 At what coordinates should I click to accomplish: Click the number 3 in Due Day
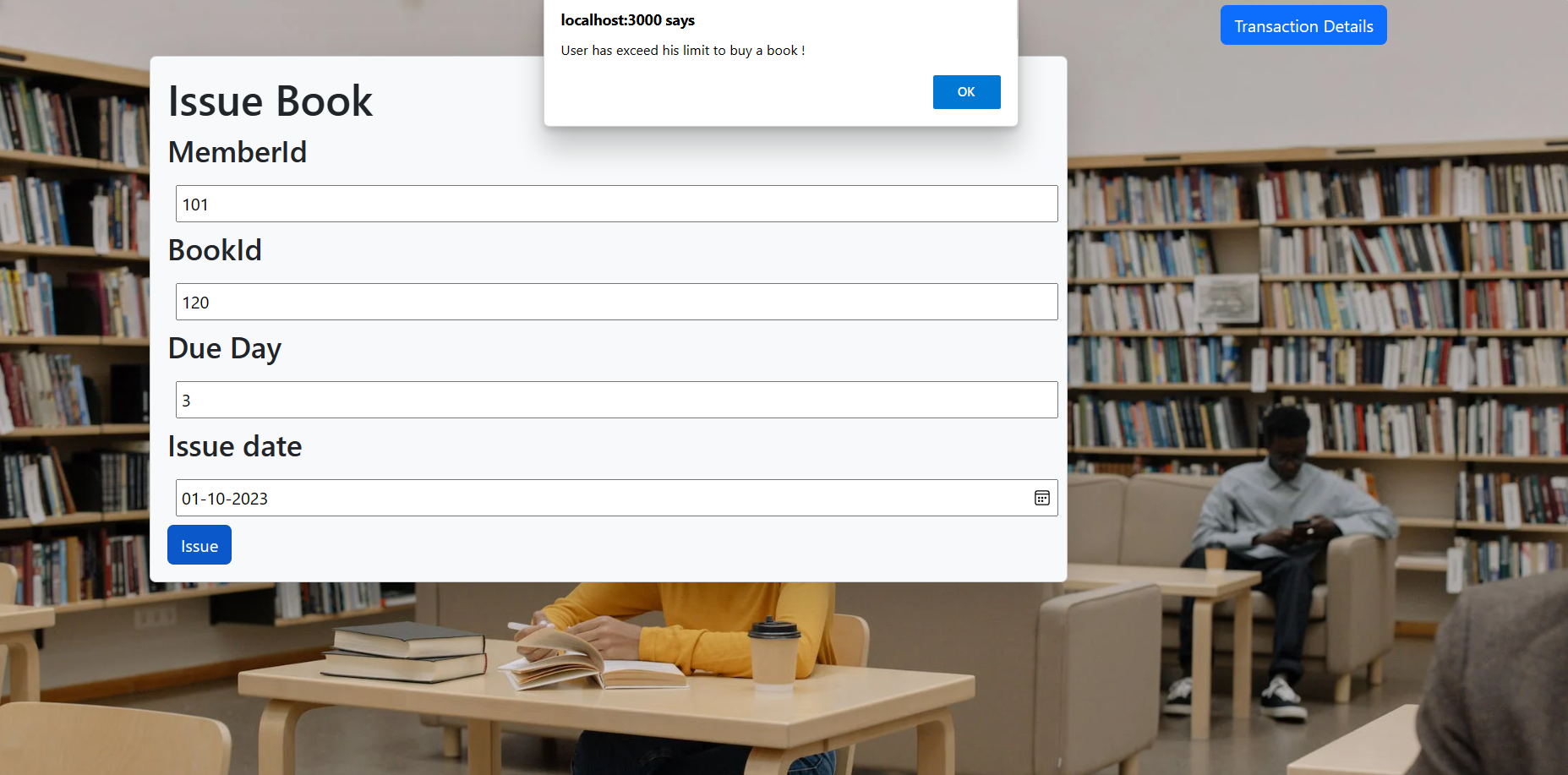[186, 400]
